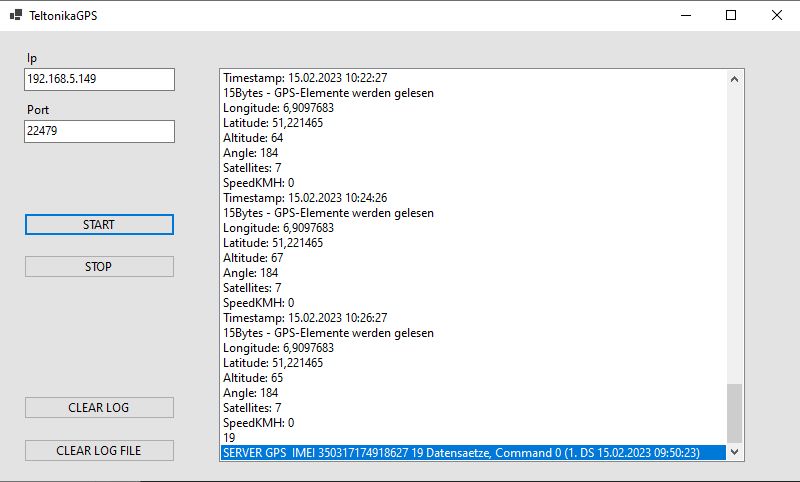The image size is (800, 482).
Task: Click the START button
Action: point(99,225)
